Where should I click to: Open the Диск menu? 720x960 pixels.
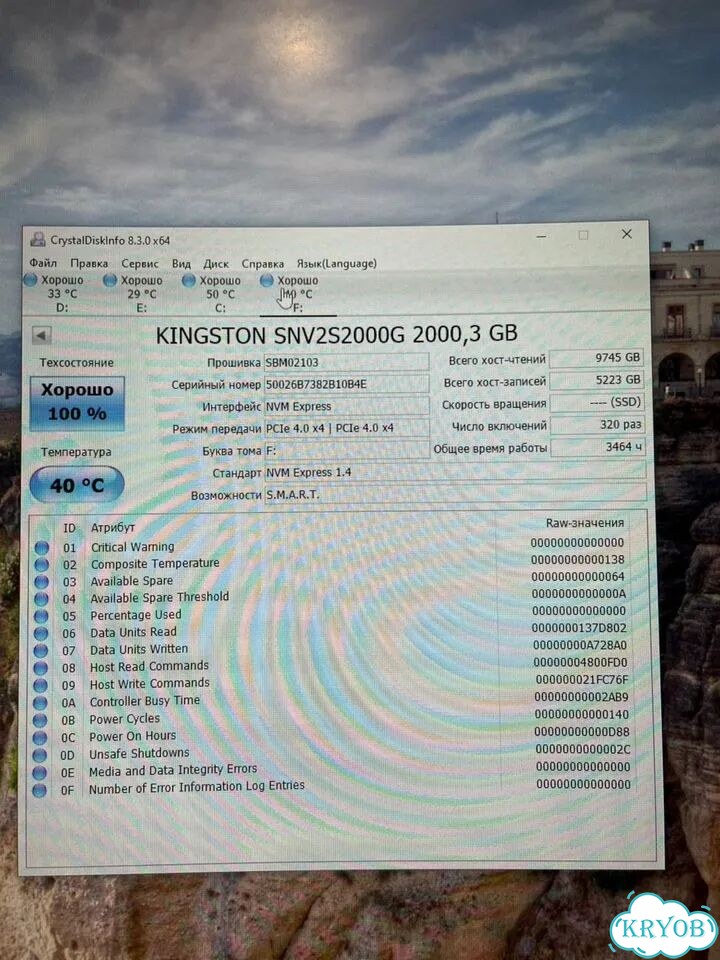click(216, 264)
